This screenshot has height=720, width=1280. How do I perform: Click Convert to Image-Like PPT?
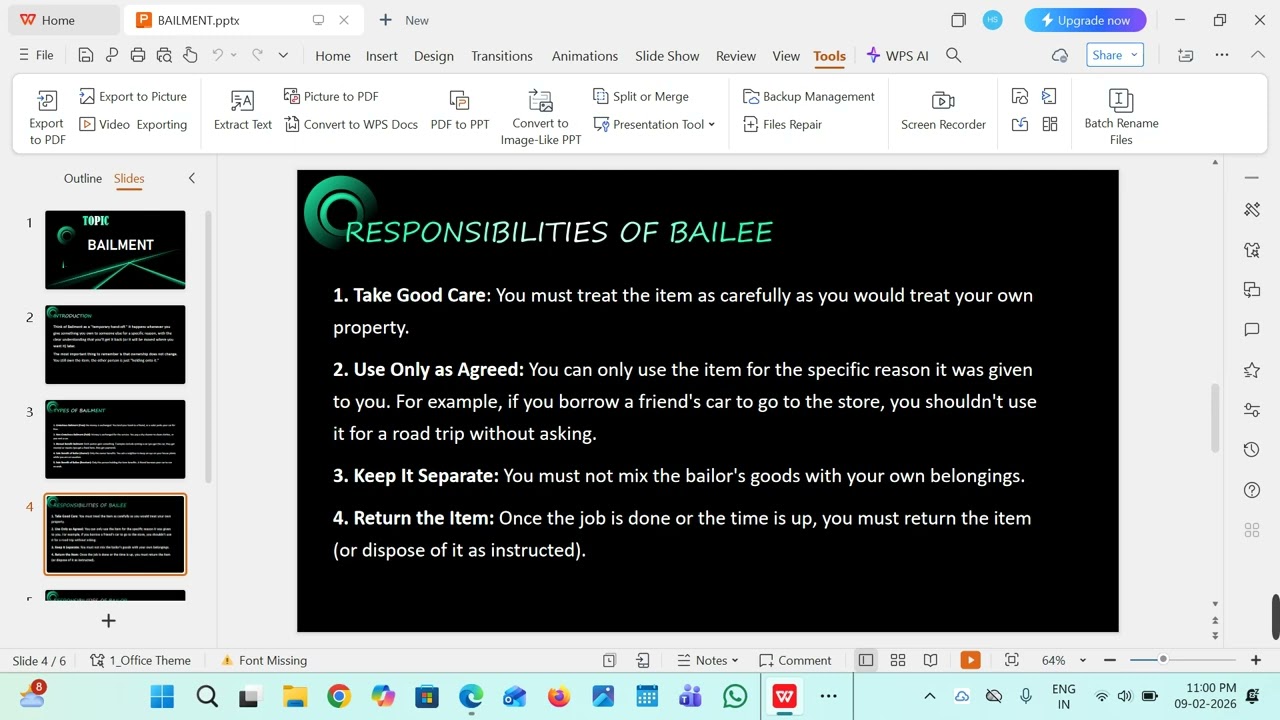[x=541, y=118]
